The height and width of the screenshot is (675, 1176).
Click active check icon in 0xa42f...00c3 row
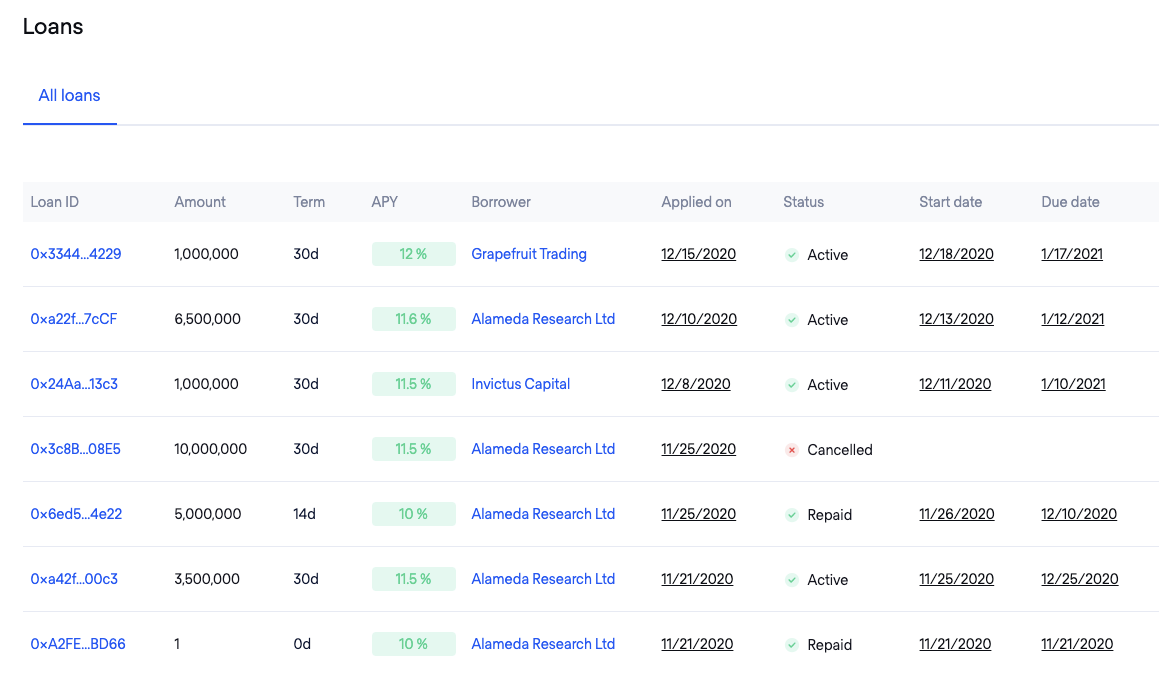click(x=791, y=580)
